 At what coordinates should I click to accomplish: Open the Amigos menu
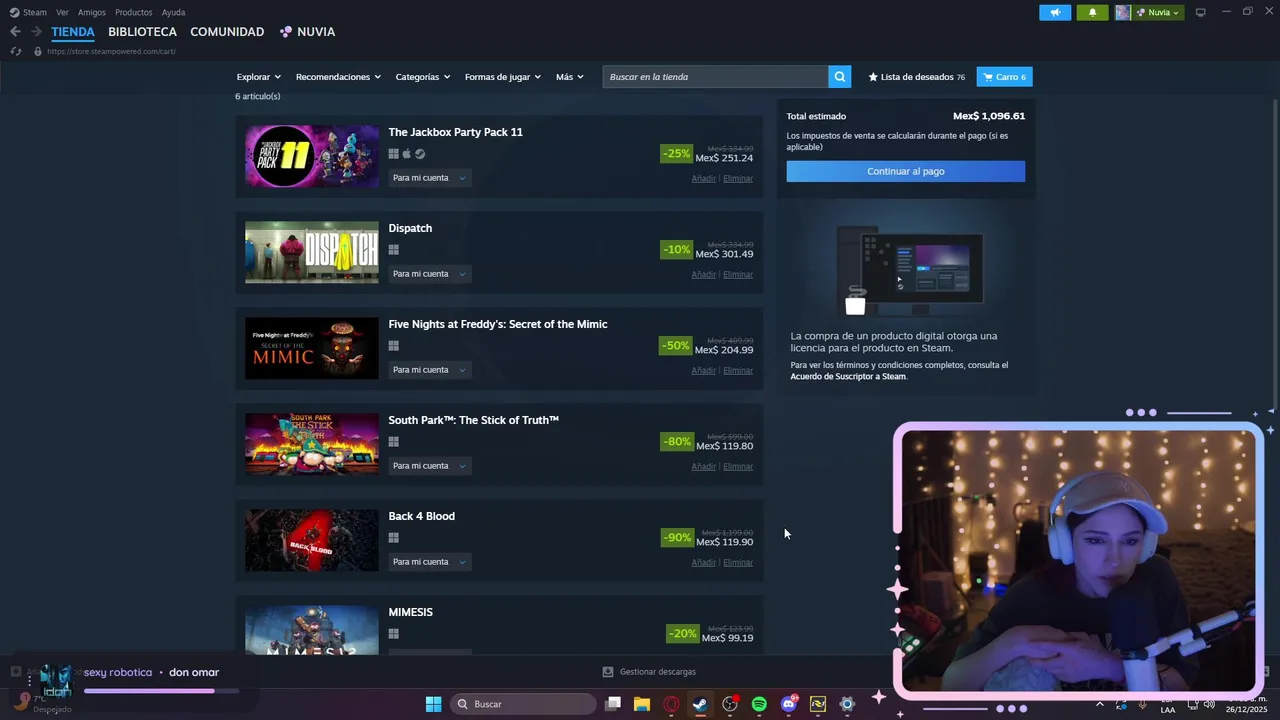coord(92,12)
